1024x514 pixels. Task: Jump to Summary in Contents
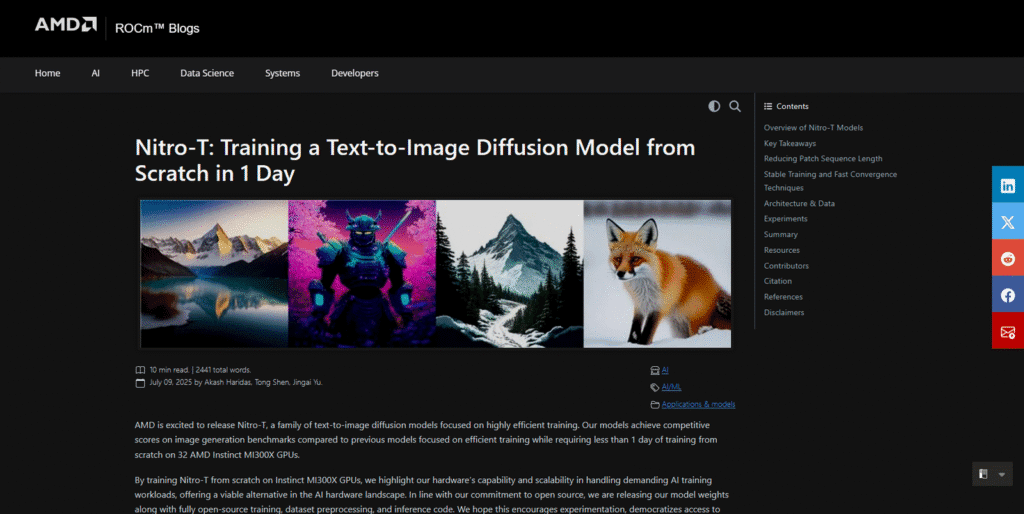click(x=780, y=234)
